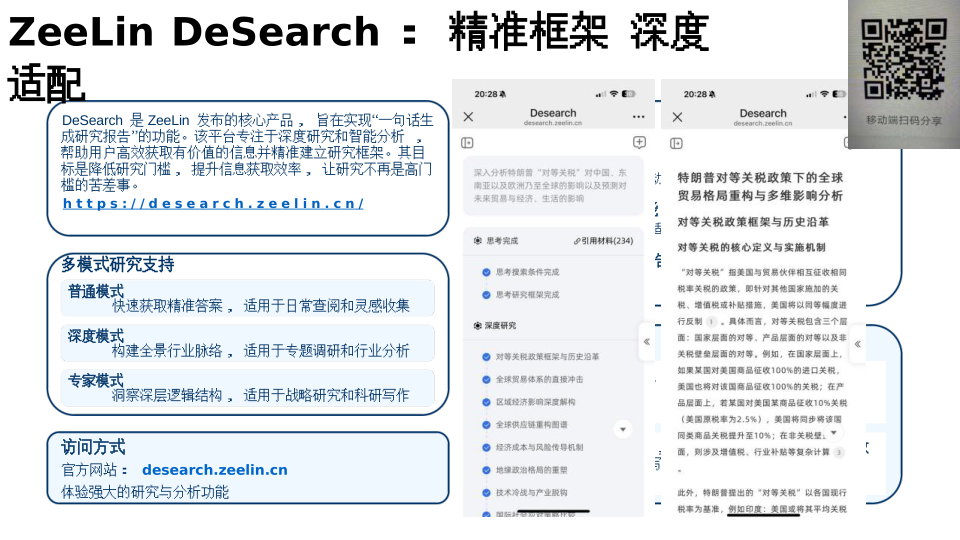960x540 pixels.
Task: Click the report title 特朗普对等关税政策下的全球
Action: pos(760,178)
